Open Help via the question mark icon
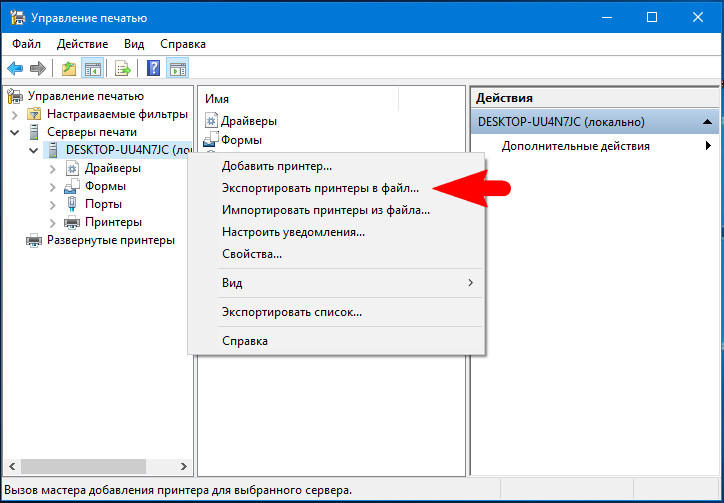 click(153, 69)
